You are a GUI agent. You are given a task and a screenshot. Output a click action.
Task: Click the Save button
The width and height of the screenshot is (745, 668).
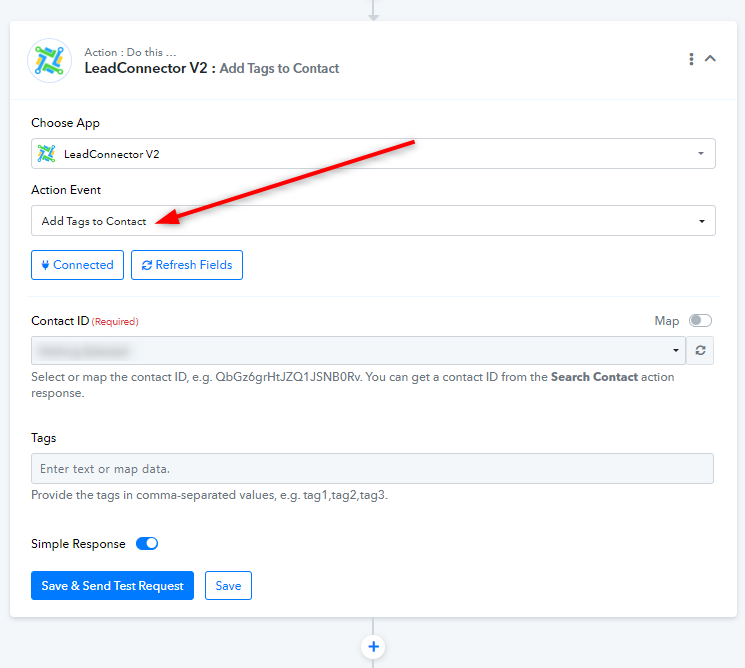pos(228,585)
